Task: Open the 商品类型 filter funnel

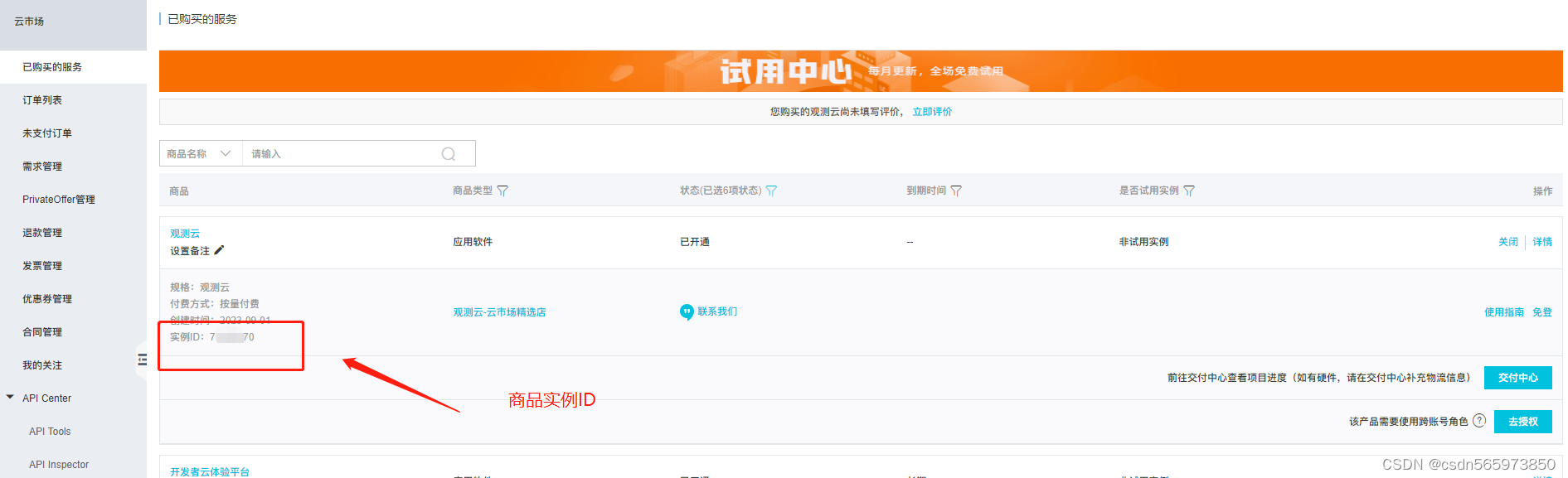Action: 502,191
